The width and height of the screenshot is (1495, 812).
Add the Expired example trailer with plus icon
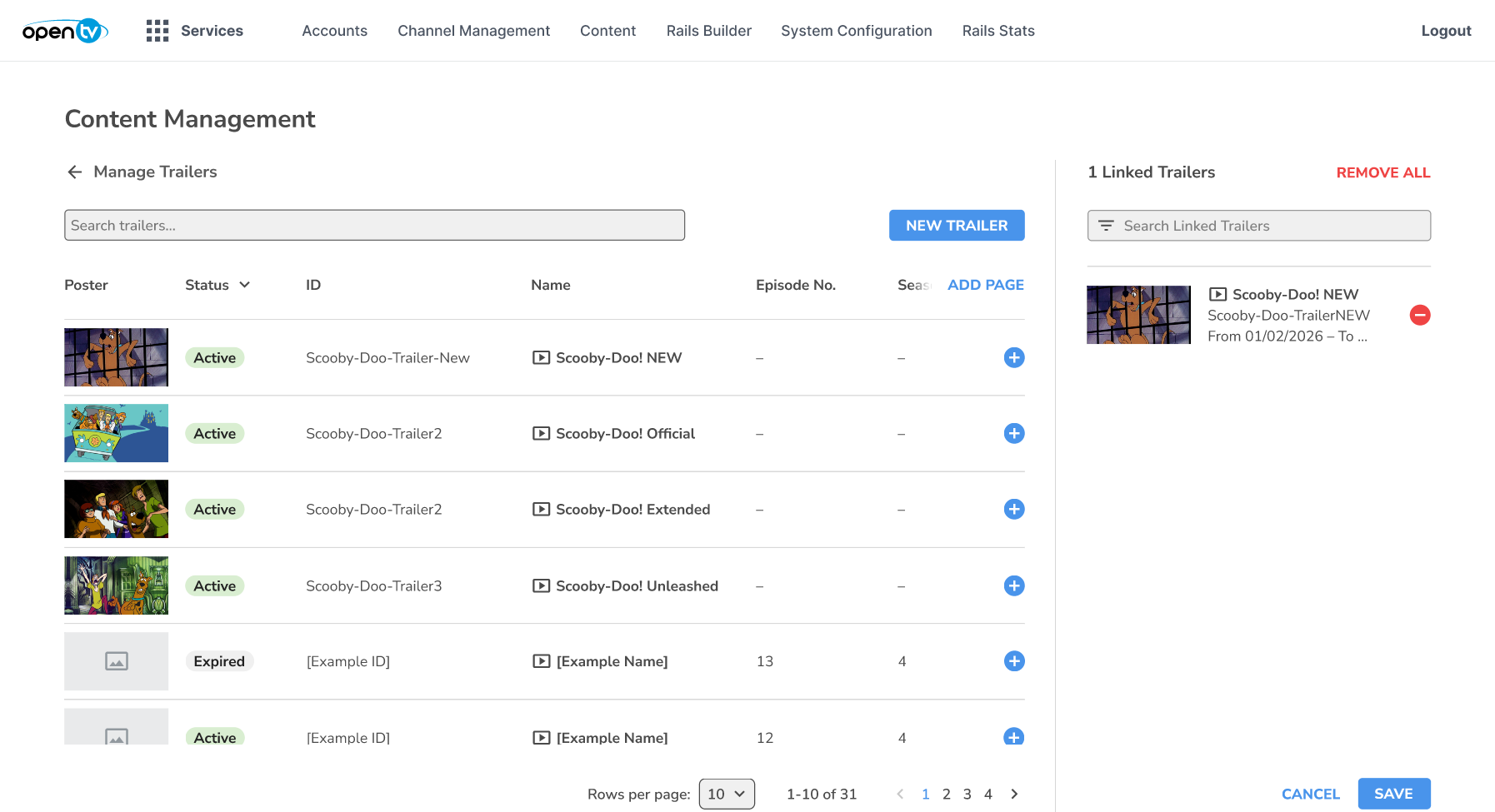(1014, 661)
